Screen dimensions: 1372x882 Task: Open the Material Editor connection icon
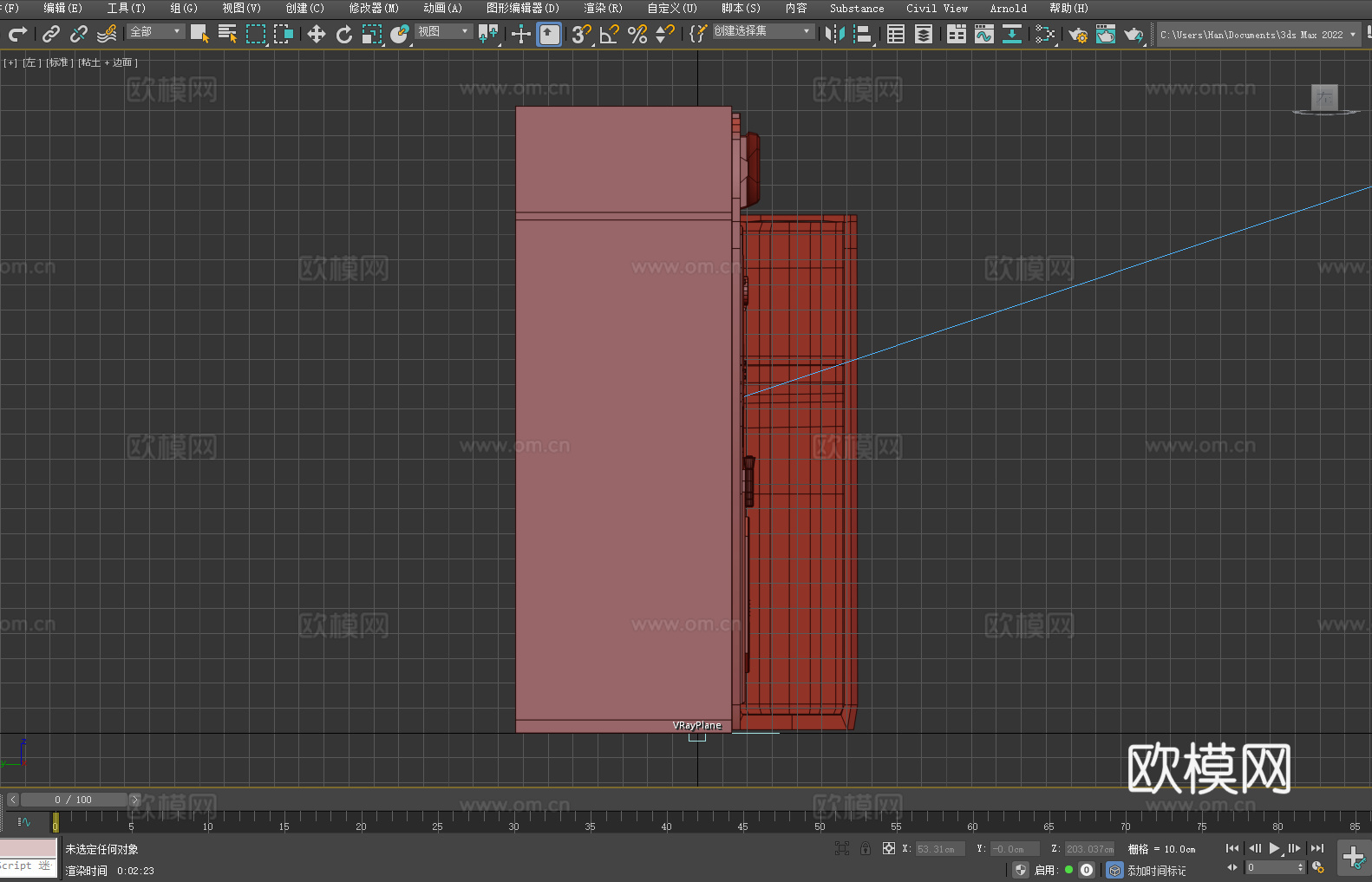[1045, 34]
